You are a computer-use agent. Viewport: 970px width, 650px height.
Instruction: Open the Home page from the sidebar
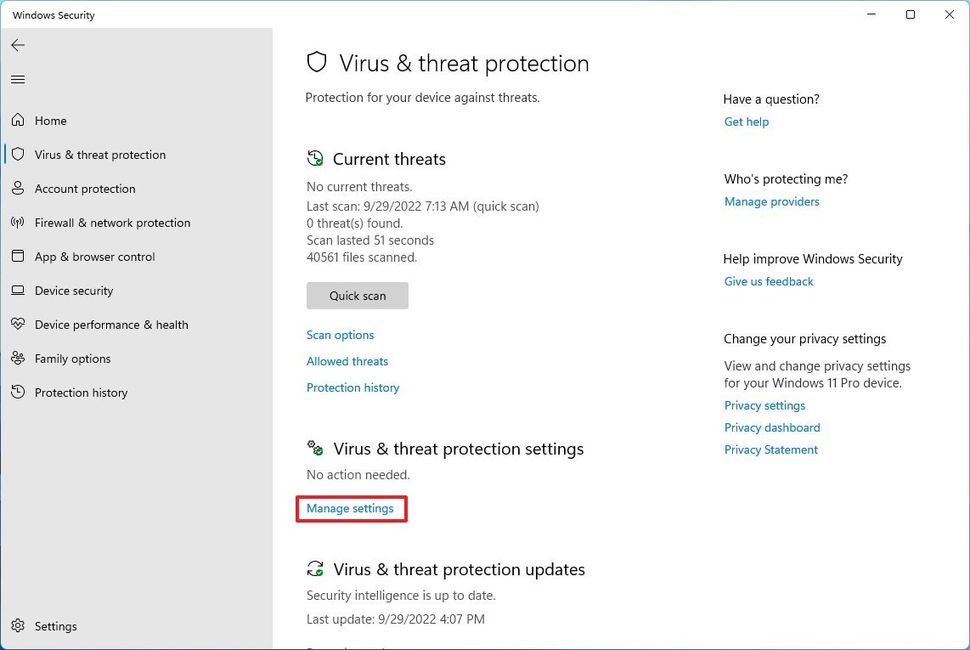click(x=48, y=120)
